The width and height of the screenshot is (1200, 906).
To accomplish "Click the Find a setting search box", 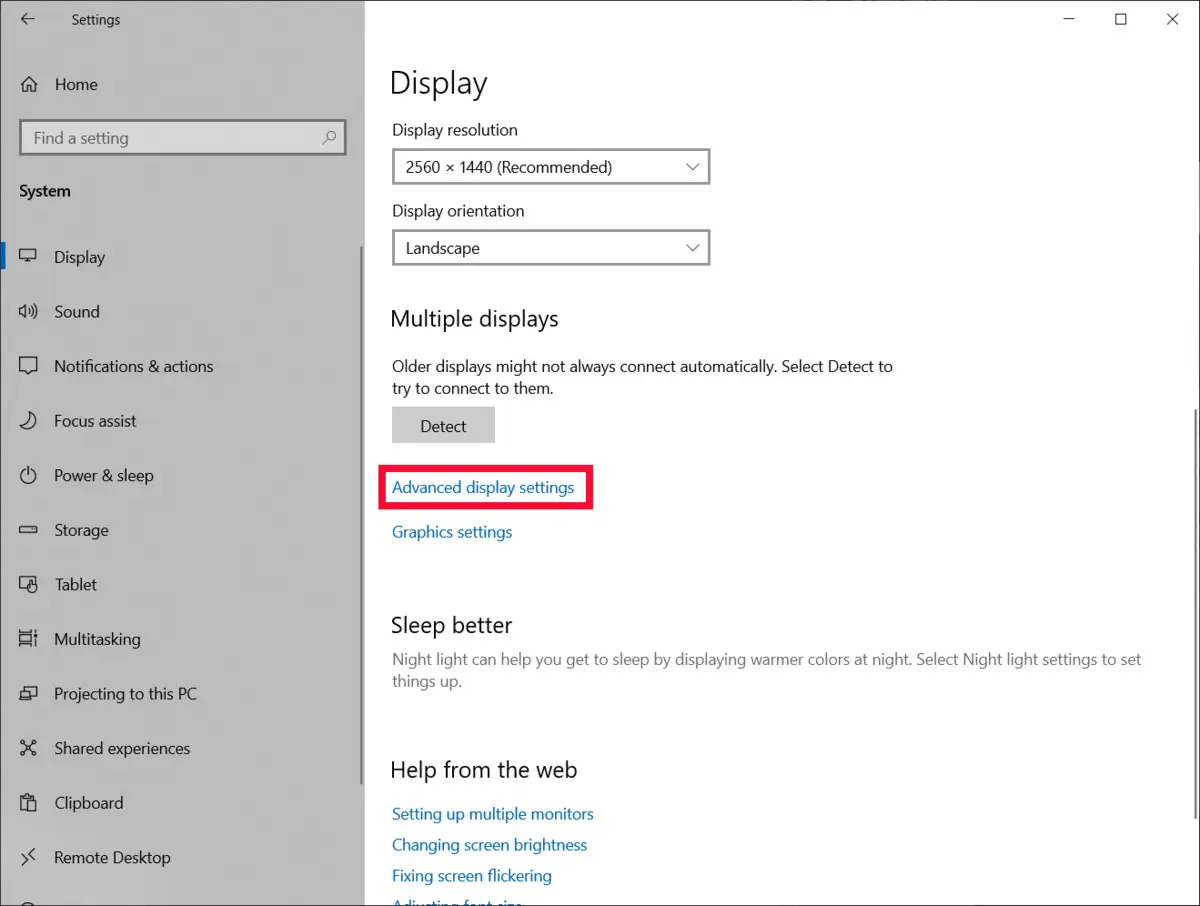I will coord(183,138).
